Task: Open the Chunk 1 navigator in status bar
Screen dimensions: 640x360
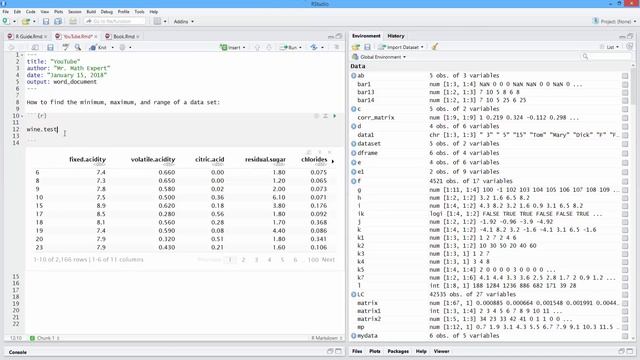Action: click(x=45, y=338)
